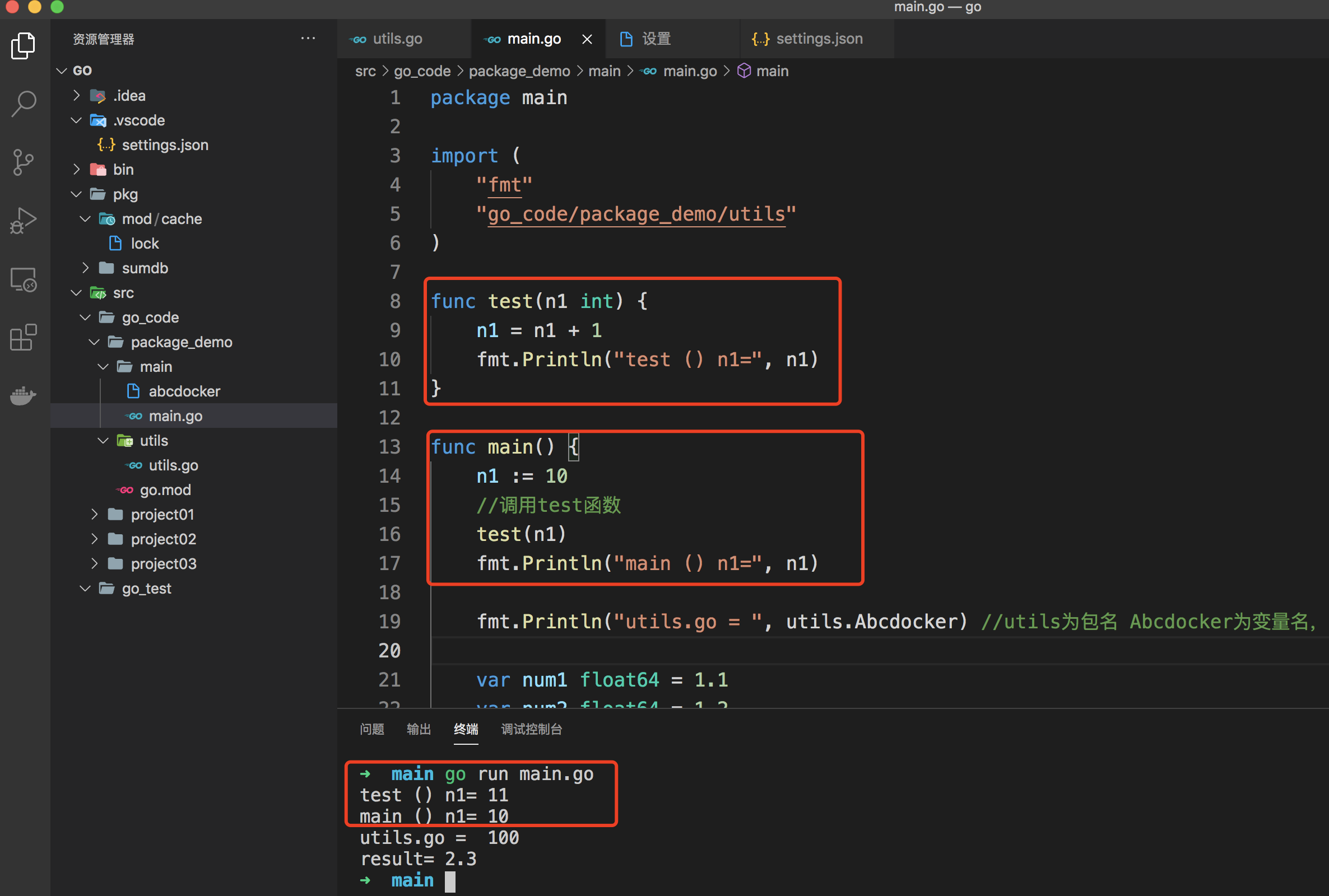
Task: Open the Explorer view in activity bar
Action: [23, 46]
